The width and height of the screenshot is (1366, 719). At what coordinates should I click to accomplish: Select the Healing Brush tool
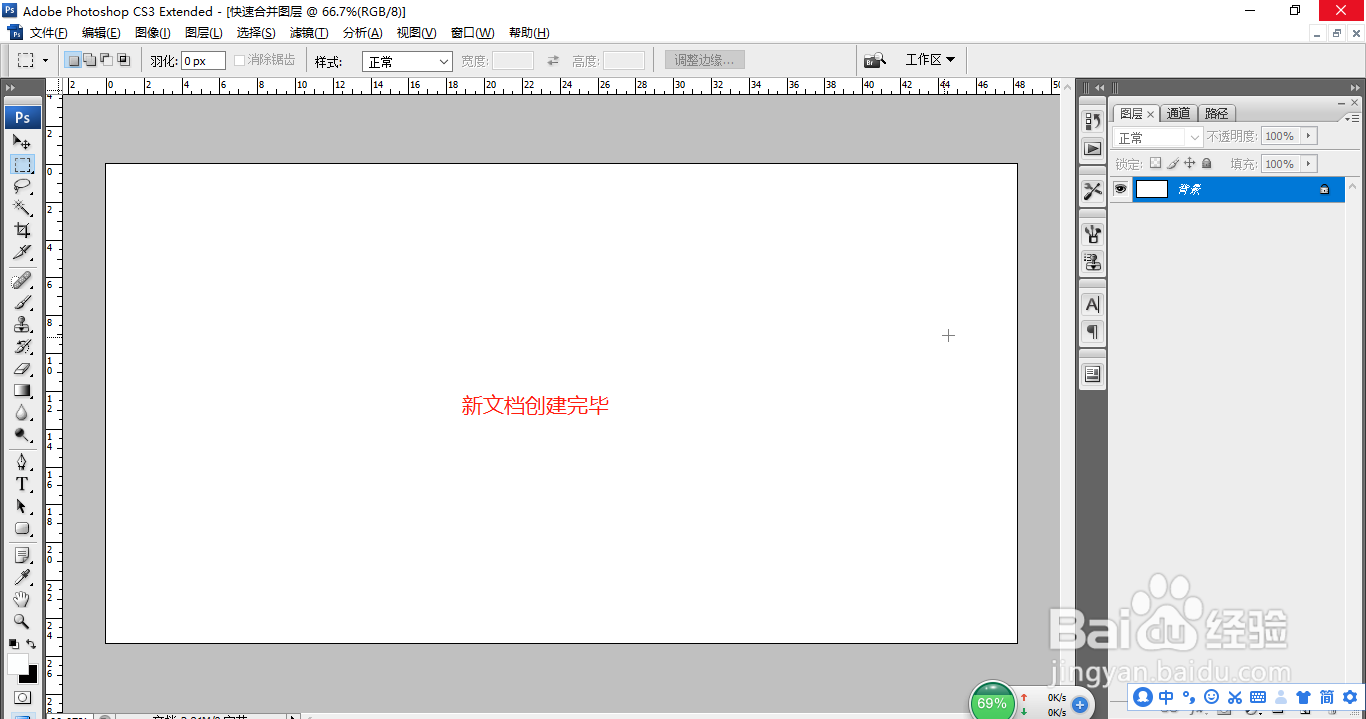(22, 280)
